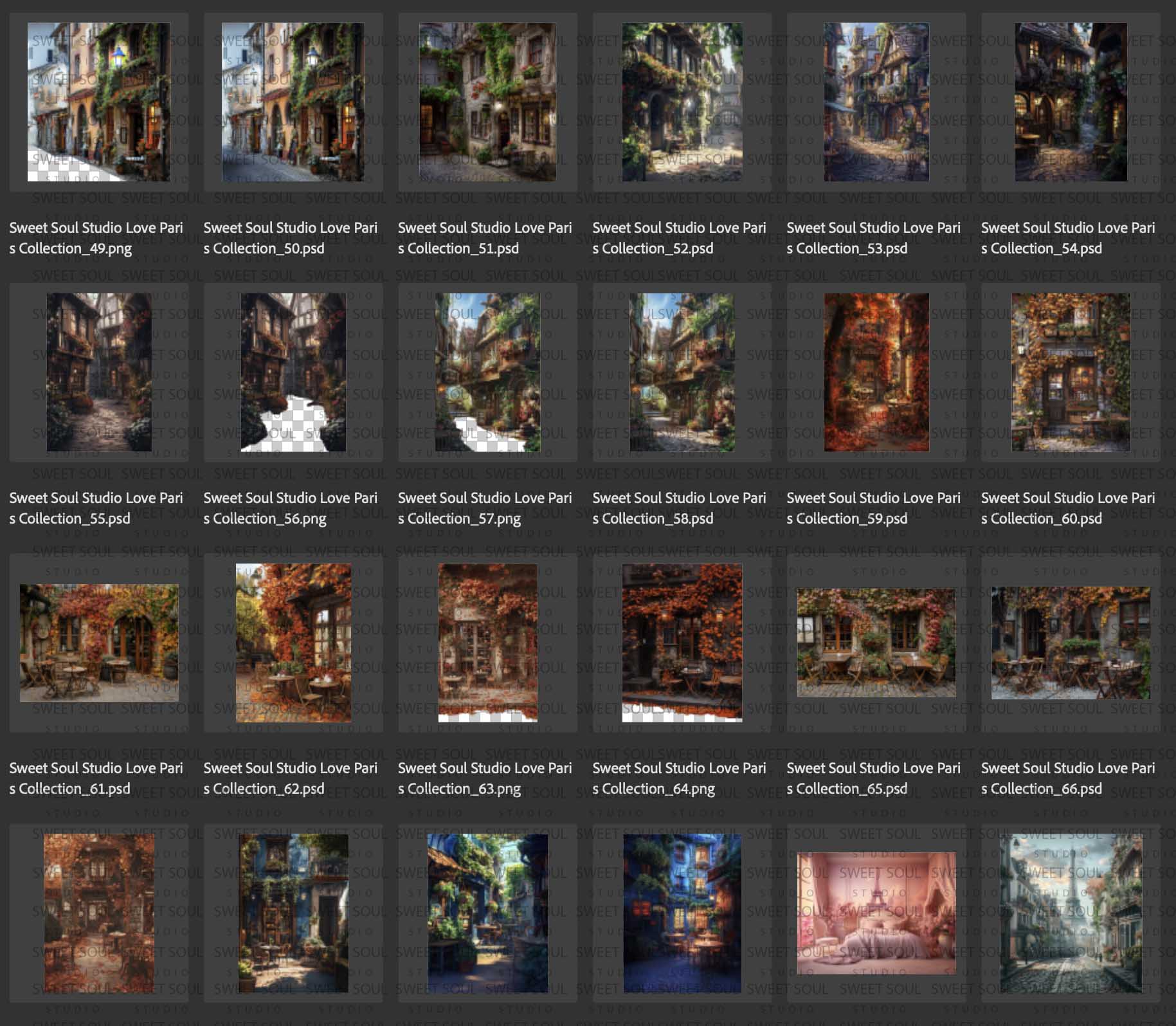Choose the Collection_60.psd doorway thumbnail
1176x1026 pixels.
[1071, 372]
